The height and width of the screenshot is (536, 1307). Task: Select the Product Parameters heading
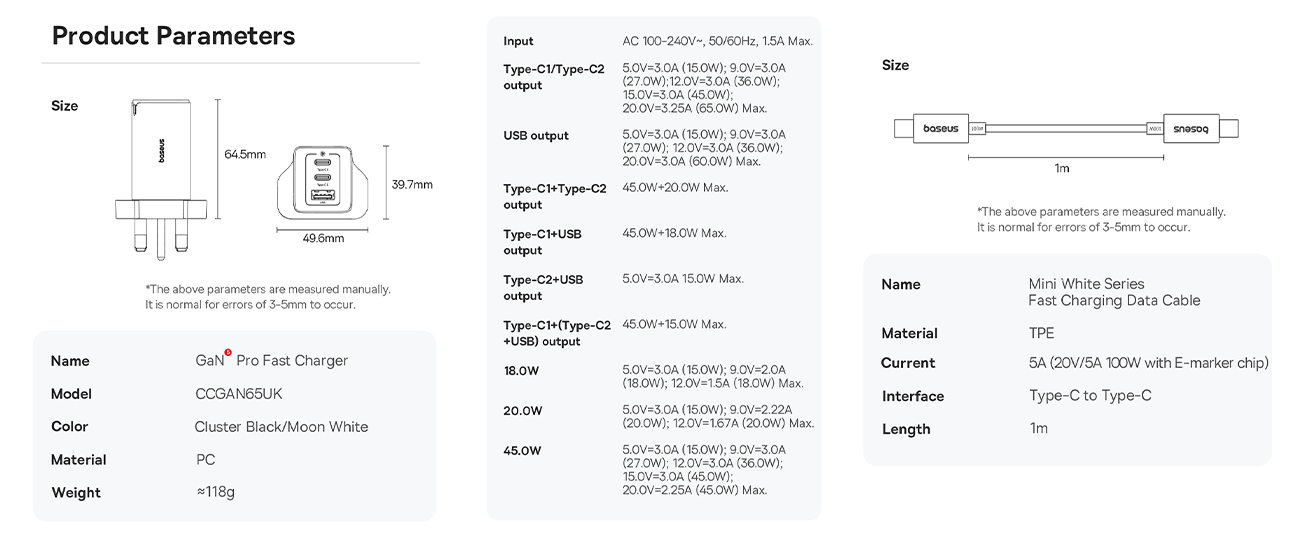tap(173, 36)
